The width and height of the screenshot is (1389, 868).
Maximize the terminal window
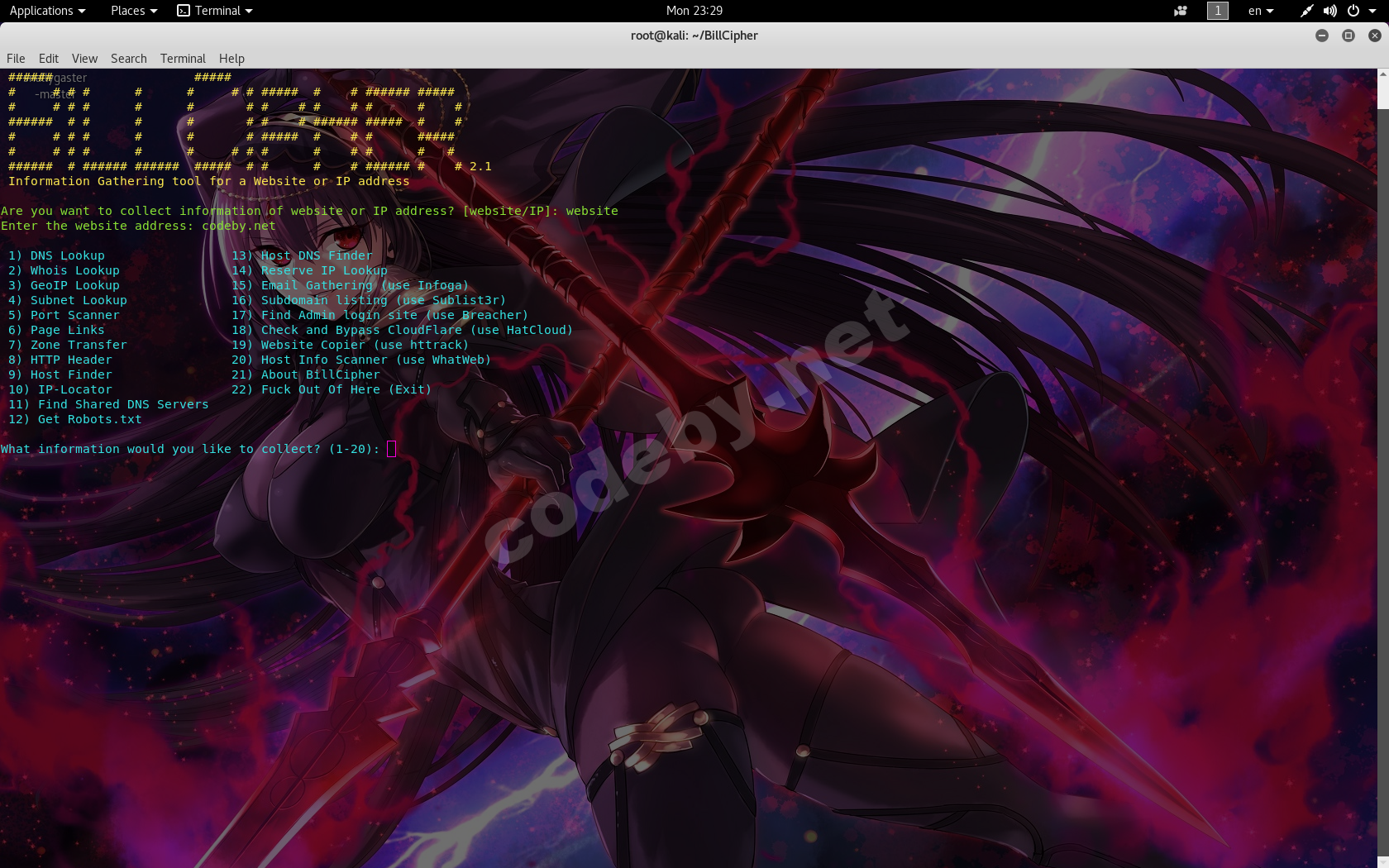1348,36
